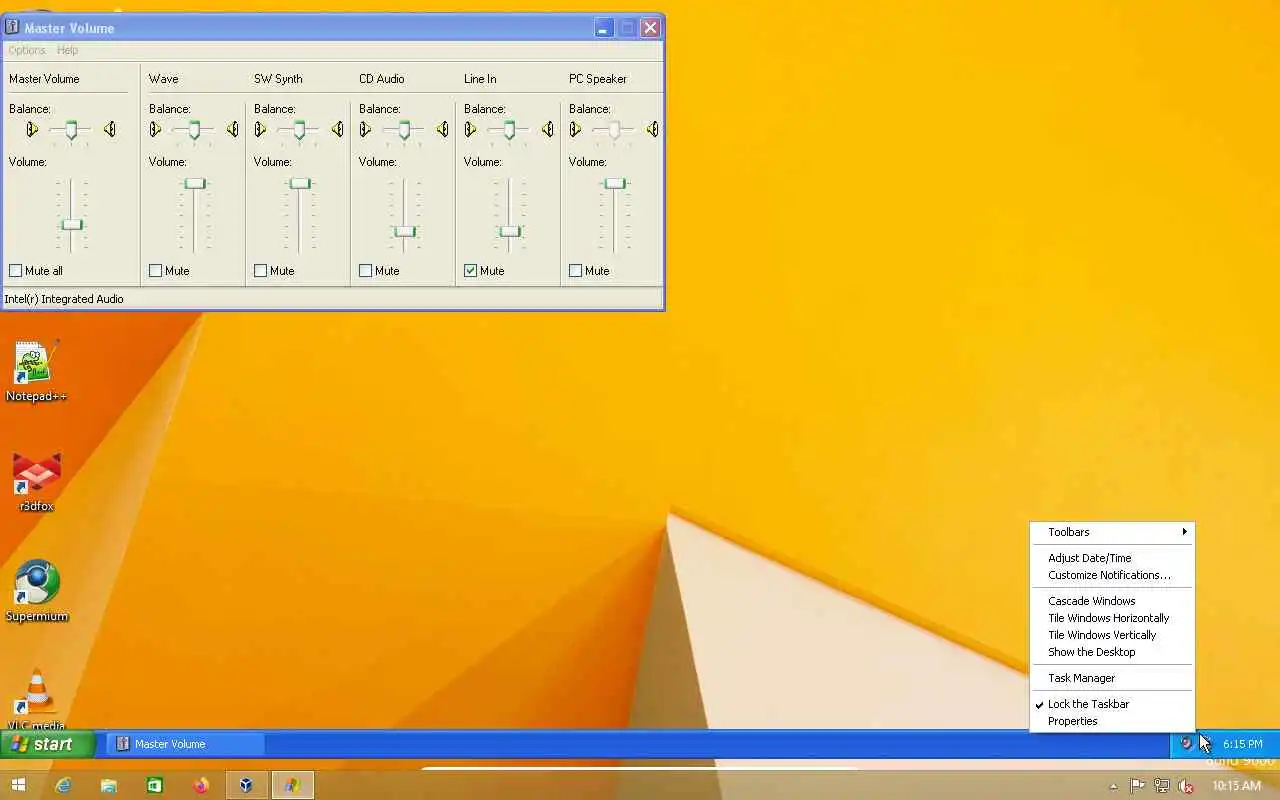1280x800 pixels.
Task: Click the PC Speaker volume slider thumb
Action: click(x=615, y=183)
